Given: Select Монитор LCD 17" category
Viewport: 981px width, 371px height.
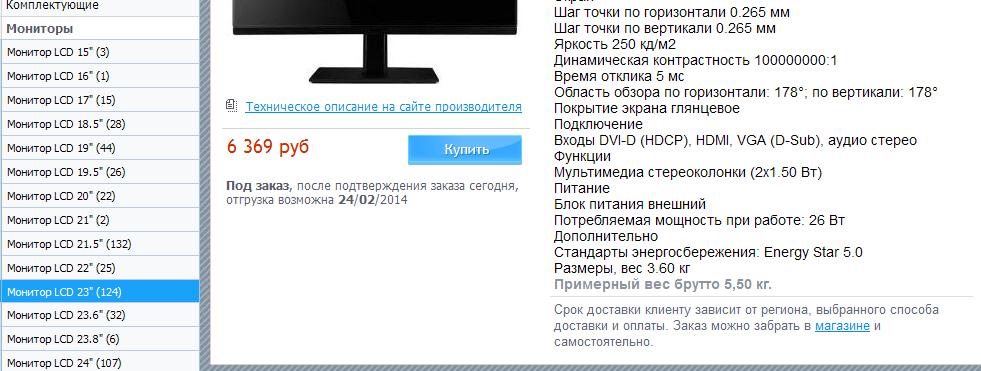Looking at the screenshot, I should [x=100, y=100].
